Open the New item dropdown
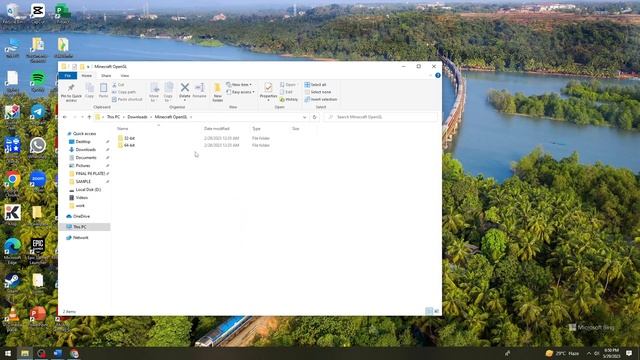This screenshot has height=360, width=640. click(239, 85)
